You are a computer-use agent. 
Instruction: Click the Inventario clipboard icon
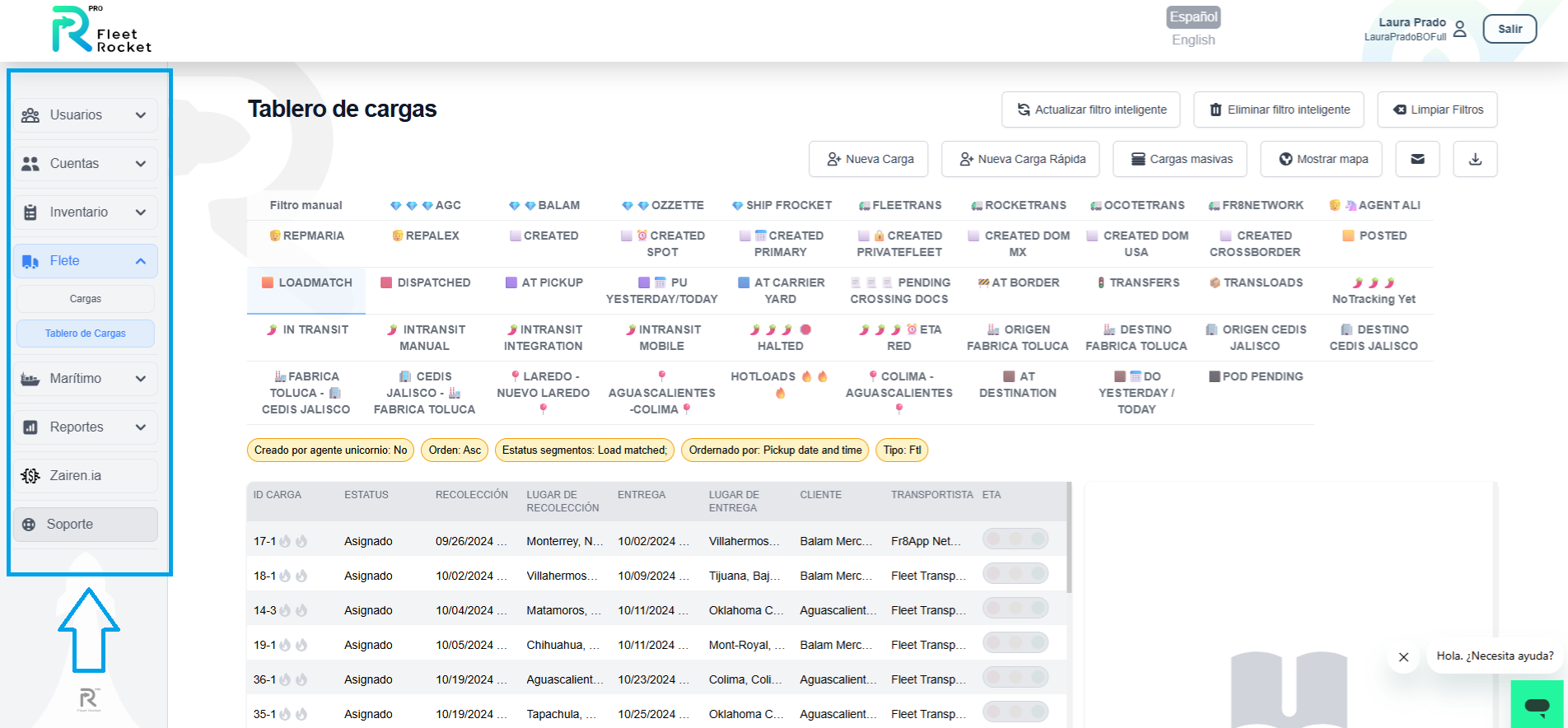(30, 212)
